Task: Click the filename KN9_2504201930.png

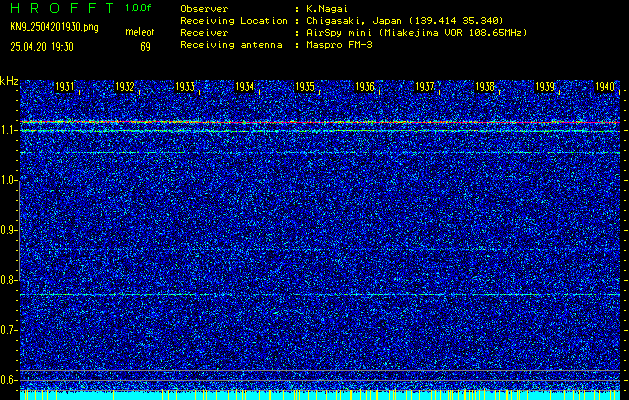Action: click(54, 27)
